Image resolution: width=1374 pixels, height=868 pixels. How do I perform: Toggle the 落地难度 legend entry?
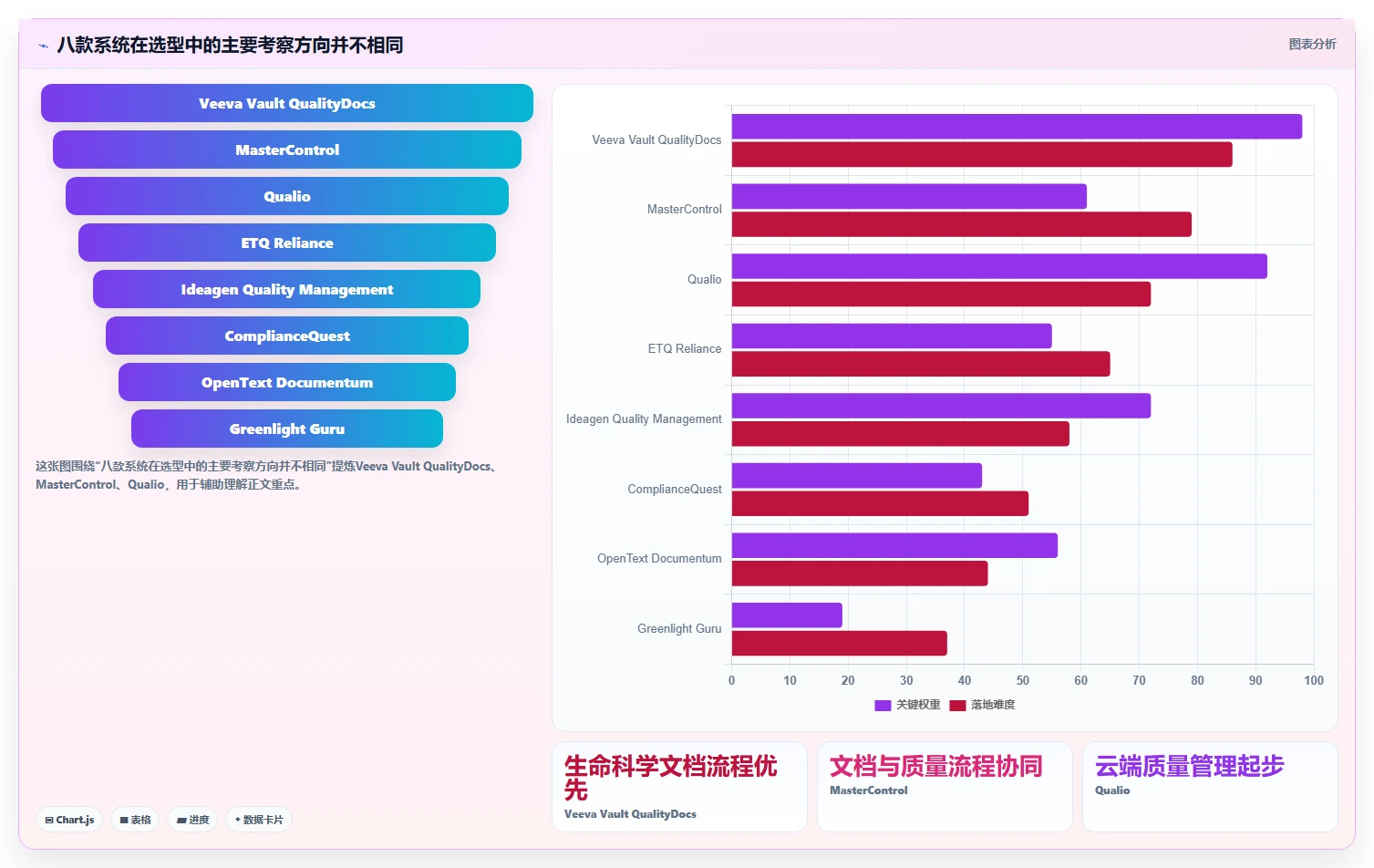tap(982, 705)
